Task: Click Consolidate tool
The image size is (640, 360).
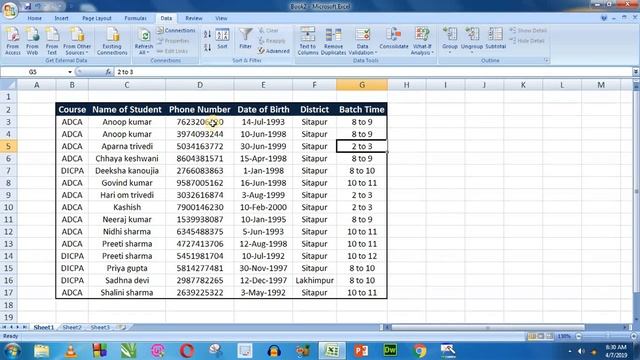Action: pyautogui.click(x=393, y=39)
